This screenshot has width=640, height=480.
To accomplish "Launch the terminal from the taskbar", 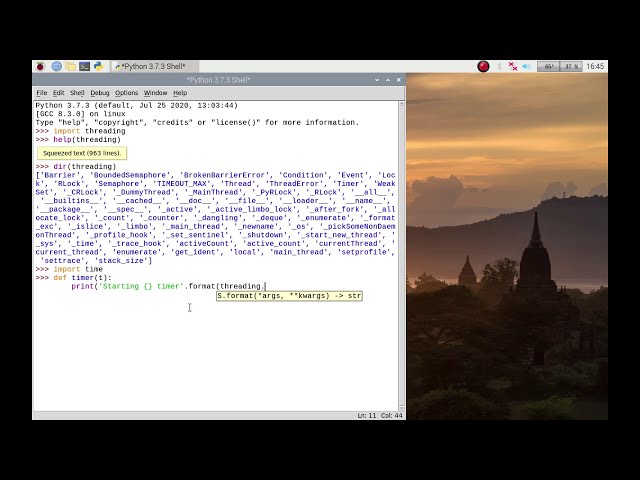I will [x=84, y=66].
